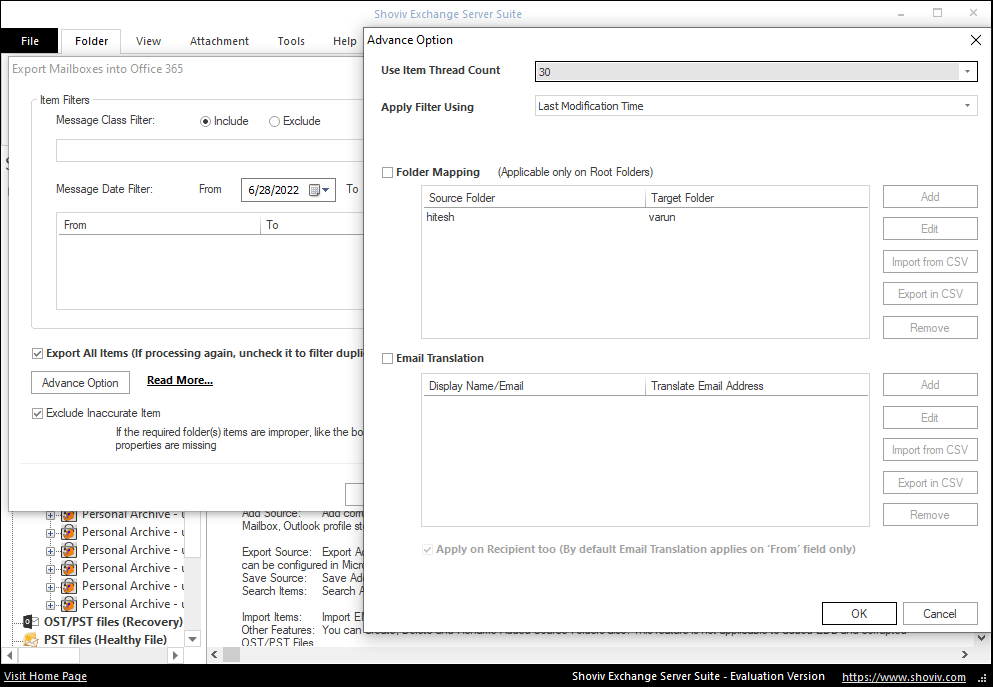Viewport: 993px width, 687px height.
Task: Expand the second Personal Archive tree node
Action: coord(50,533)
